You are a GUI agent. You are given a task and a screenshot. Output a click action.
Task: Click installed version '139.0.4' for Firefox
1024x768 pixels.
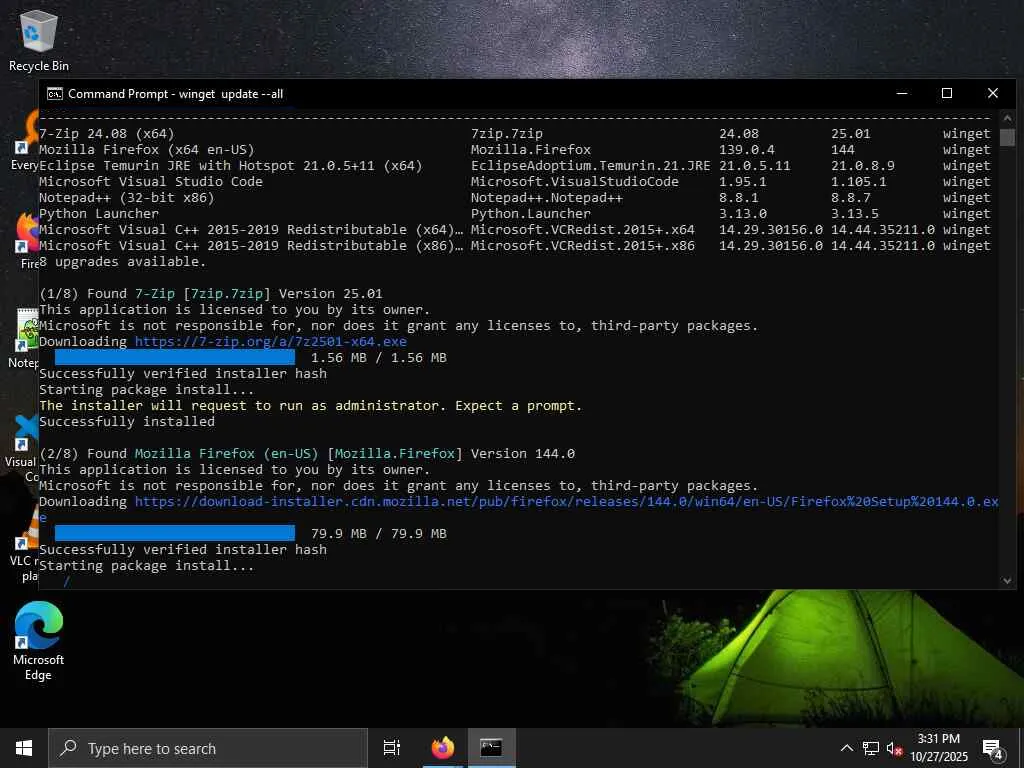tap(747, 150)
